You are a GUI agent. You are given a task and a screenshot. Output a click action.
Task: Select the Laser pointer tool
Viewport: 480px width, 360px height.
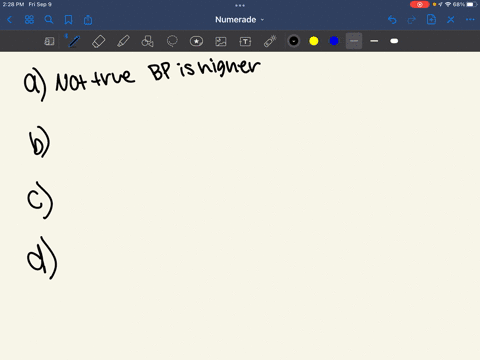click(x=270, y=41)
